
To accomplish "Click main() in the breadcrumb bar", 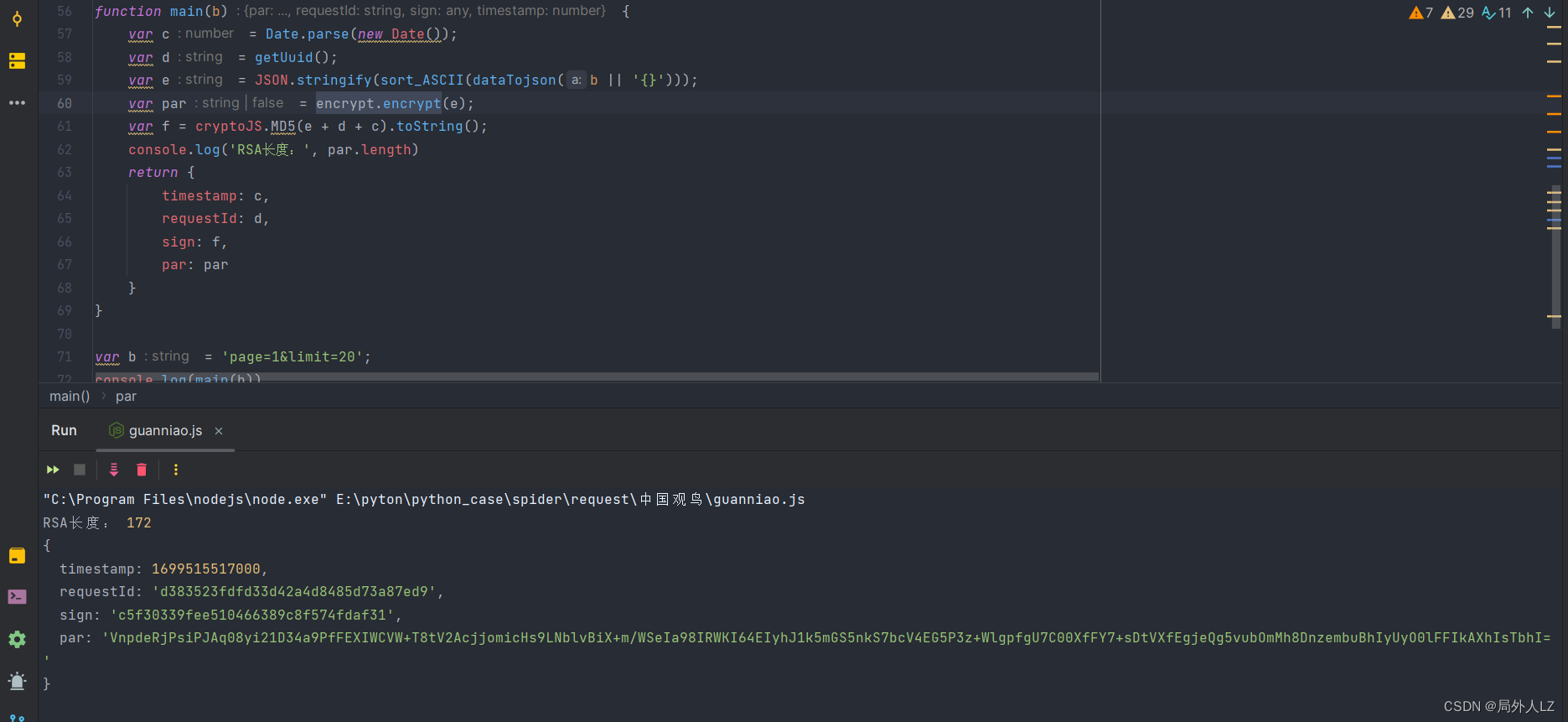I will tap(70, 396).
